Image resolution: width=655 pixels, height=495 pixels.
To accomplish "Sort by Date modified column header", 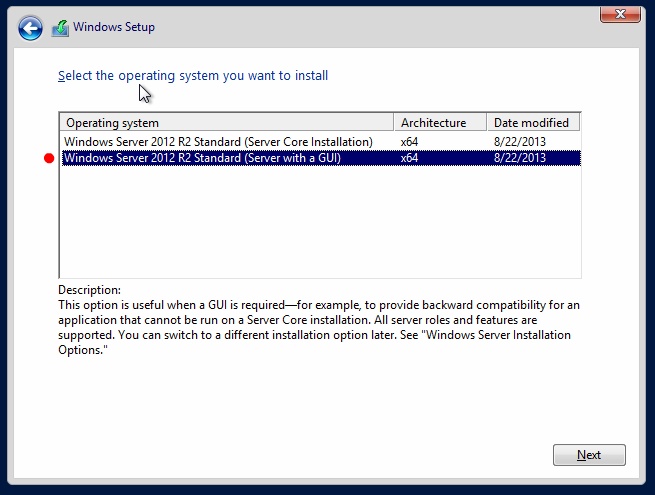I will (533, 123).
